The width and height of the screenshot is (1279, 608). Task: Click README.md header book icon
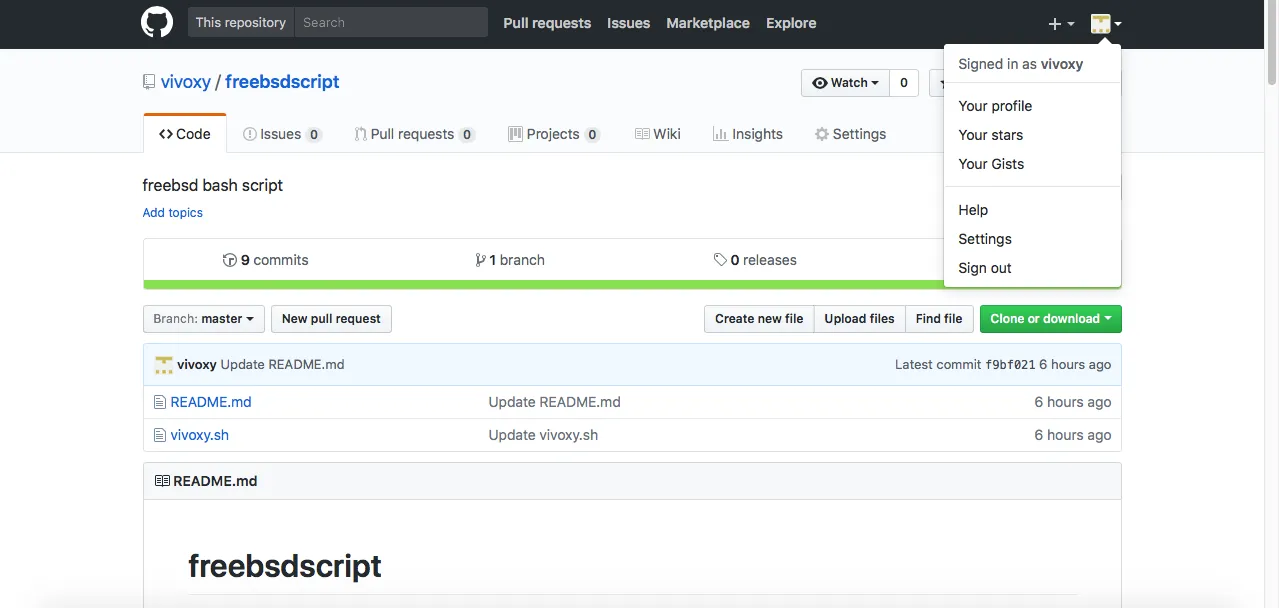pyautogui.click(x=162, y=481)
